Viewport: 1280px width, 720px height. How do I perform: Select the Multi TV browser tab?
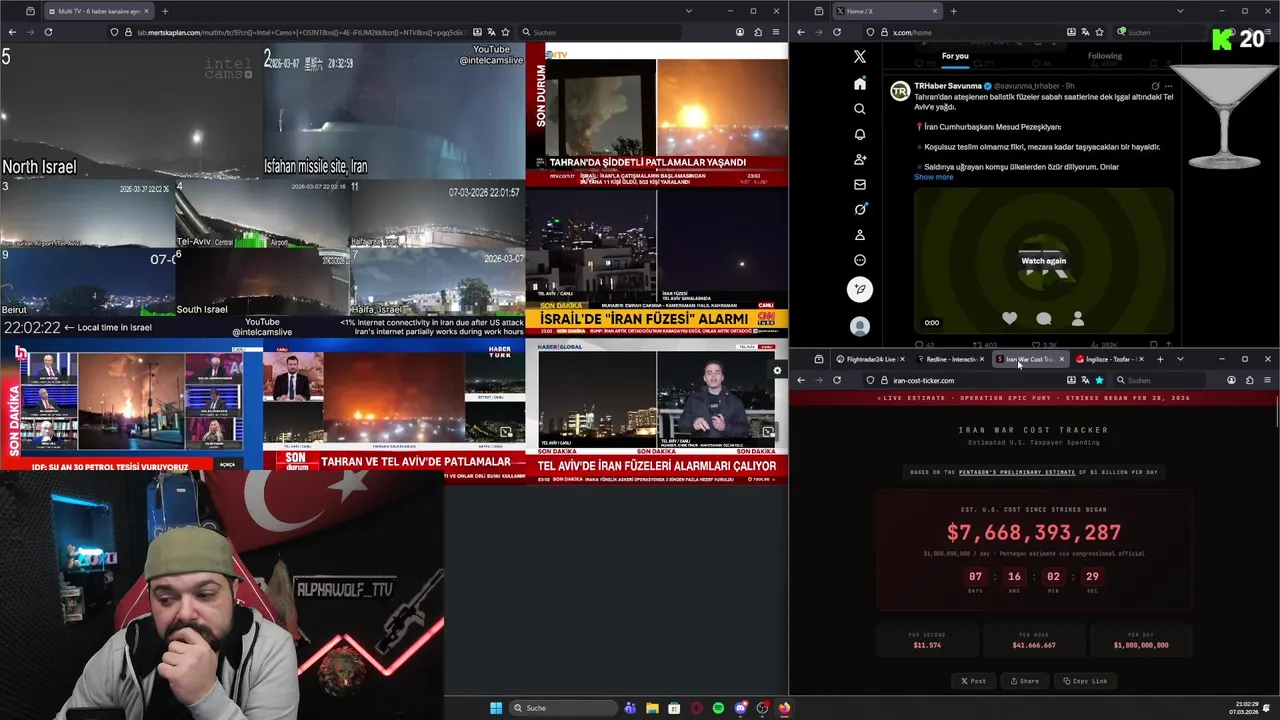98,11
